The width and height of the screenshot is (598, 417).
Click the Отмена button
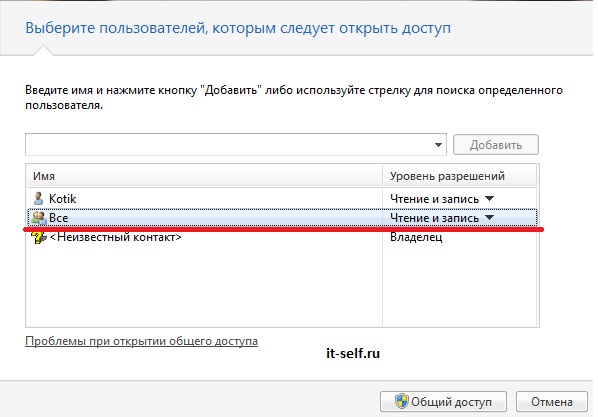551,402
